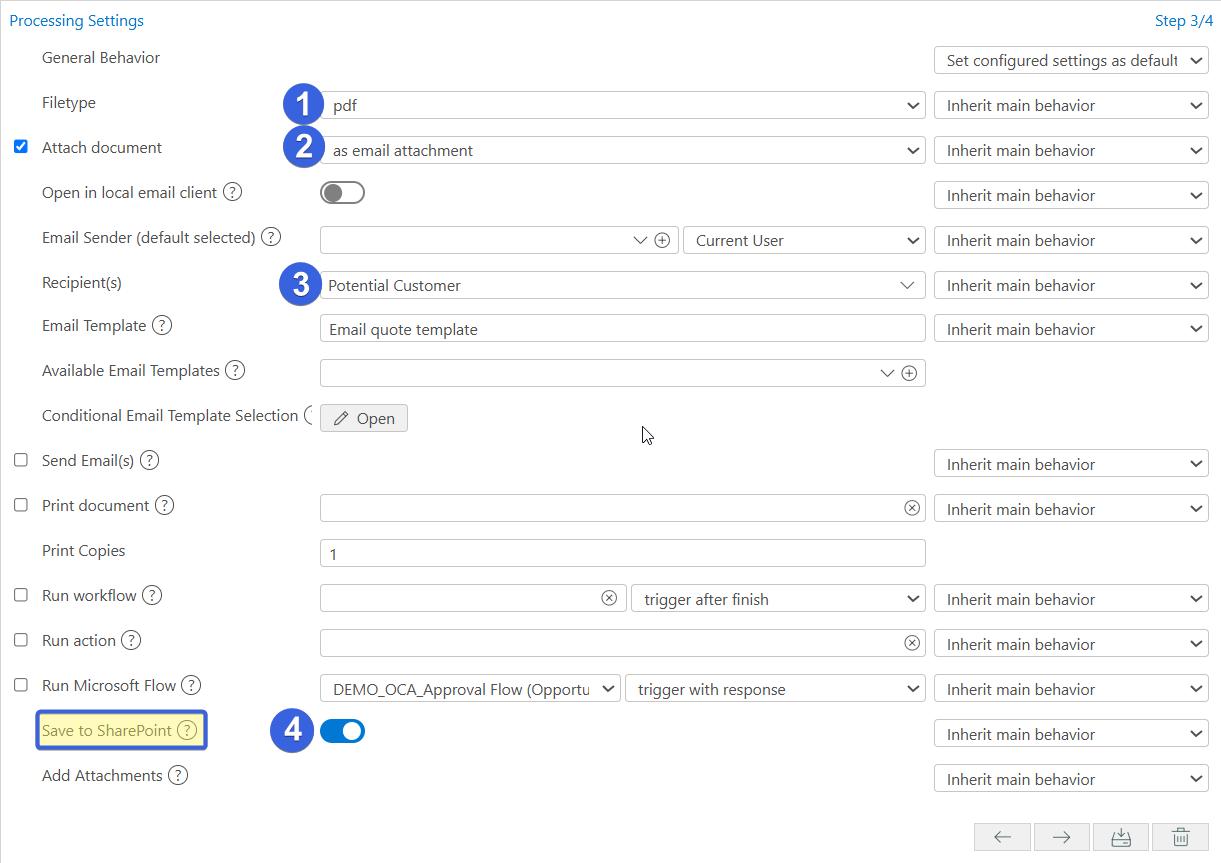Click the Open button for conditional templates
Image resolution: width=1221 pixels, height=863 pixels.
(x=364, y=418)
